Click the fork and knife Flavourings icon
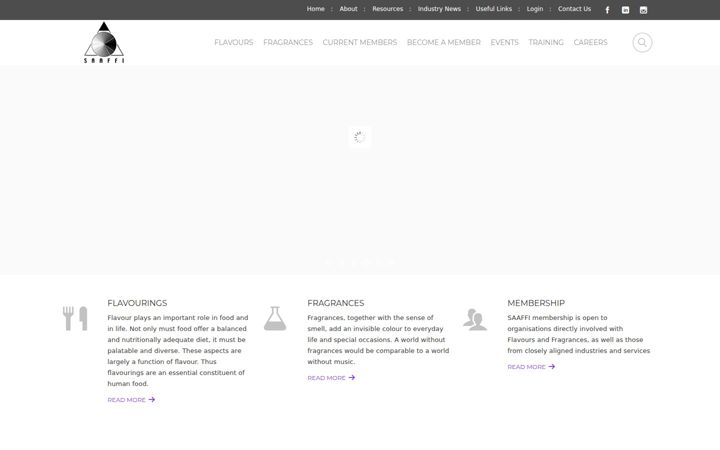This screenshot has height=450, width=720. click(75, 318)
